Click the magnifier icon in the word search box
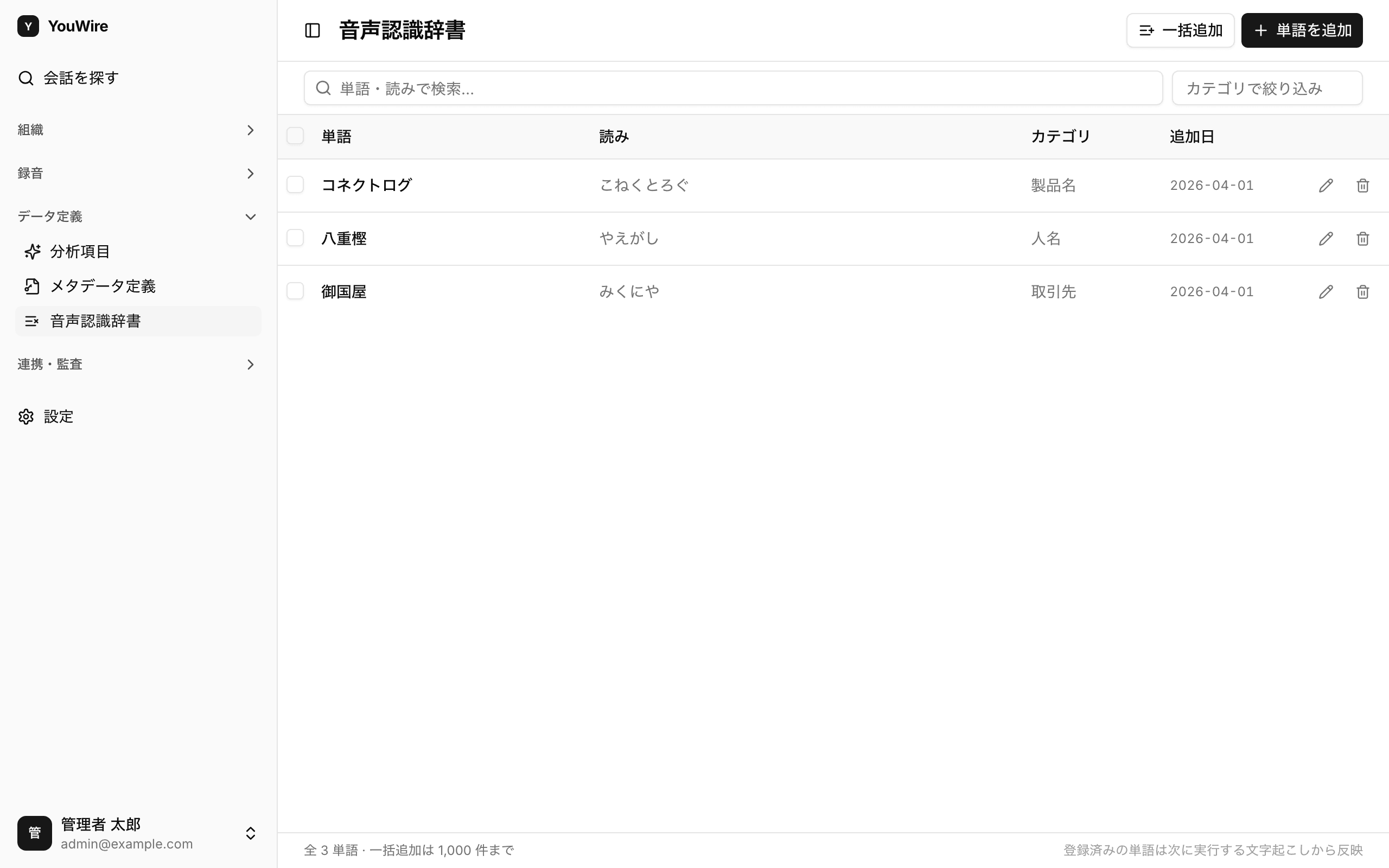 coord(324,88)
